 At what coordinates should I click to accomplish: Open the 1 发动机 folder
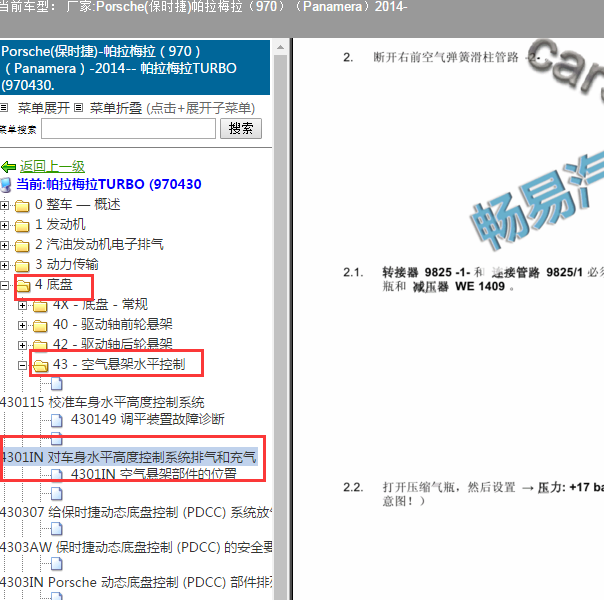pos(60,224)
